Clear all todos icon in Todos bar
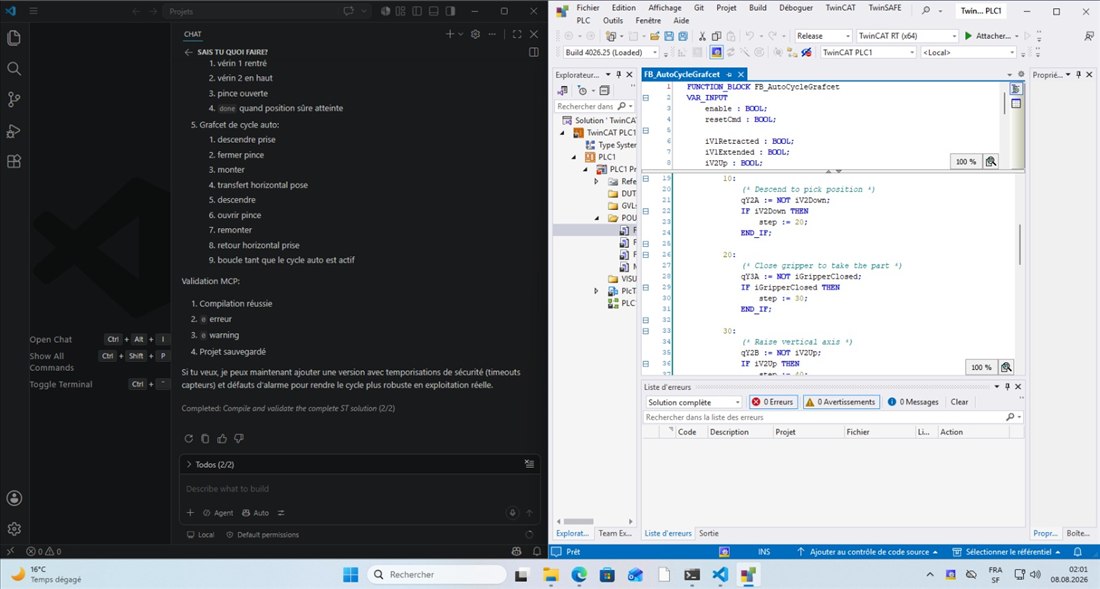 point(529,464)
